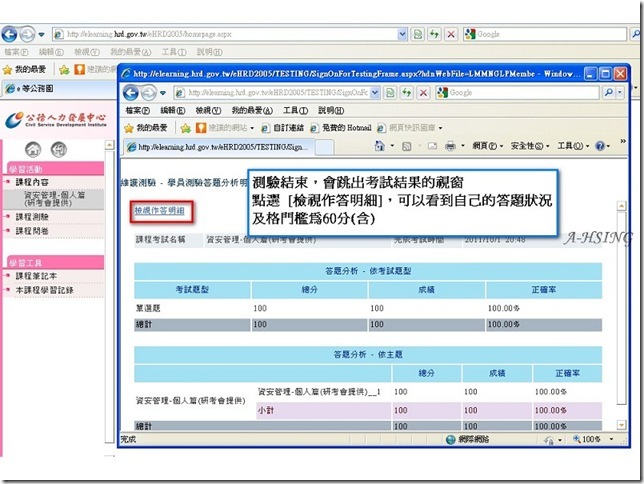Viewport: 644px width, 484px height.
Task: Click the RSS feeds icon in the command bar
Action: pos(407,146)
